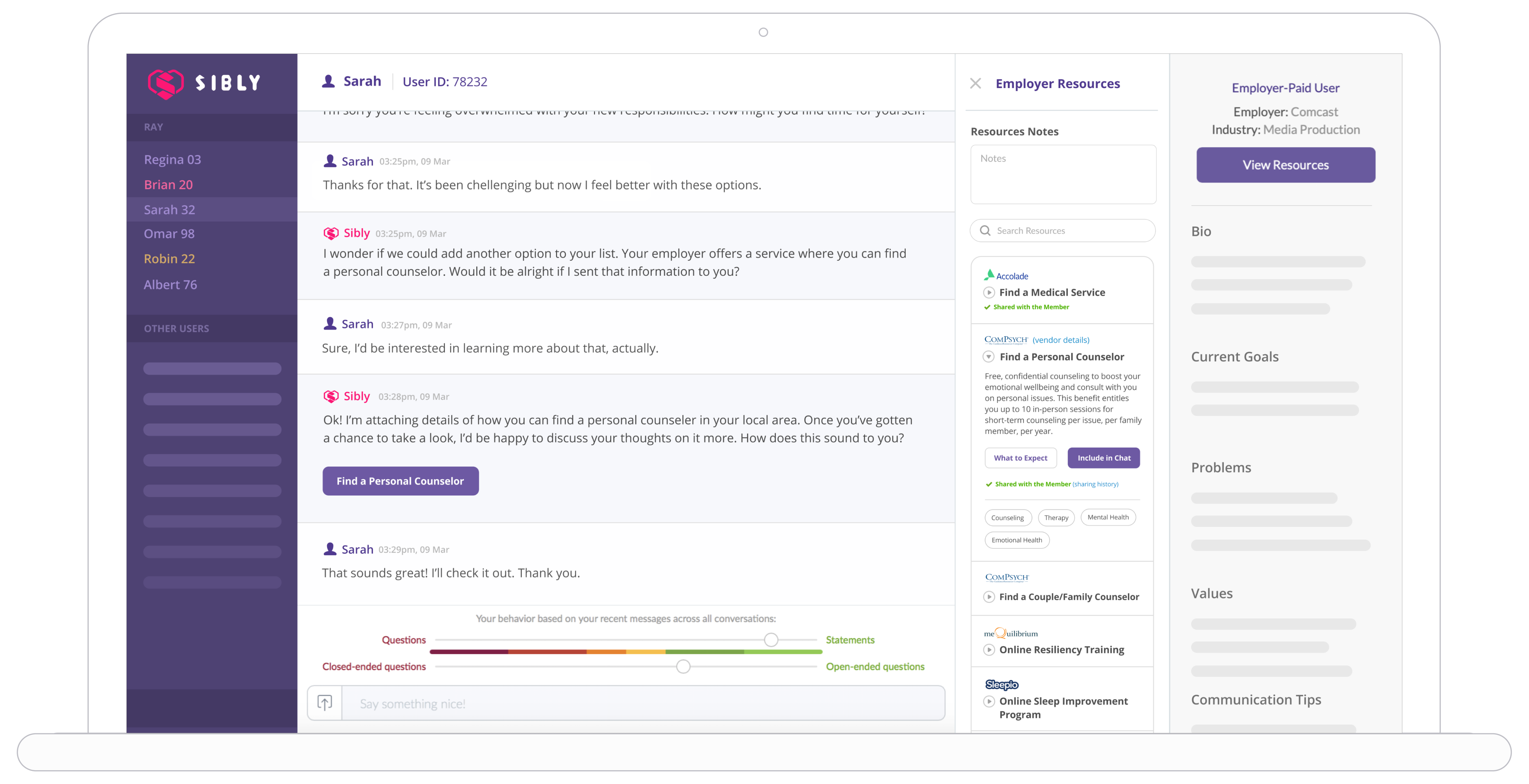Click the upload attachment icon beside message box
Image resolution: width=1529 pixels, height=784 pixels.
(325, 703)
